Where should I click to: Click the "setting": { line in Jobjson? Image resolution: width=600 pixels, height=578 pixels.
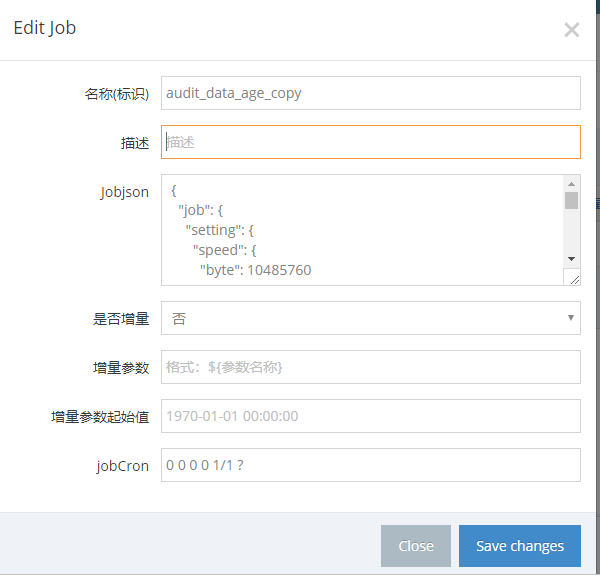[x=220, y=230]
